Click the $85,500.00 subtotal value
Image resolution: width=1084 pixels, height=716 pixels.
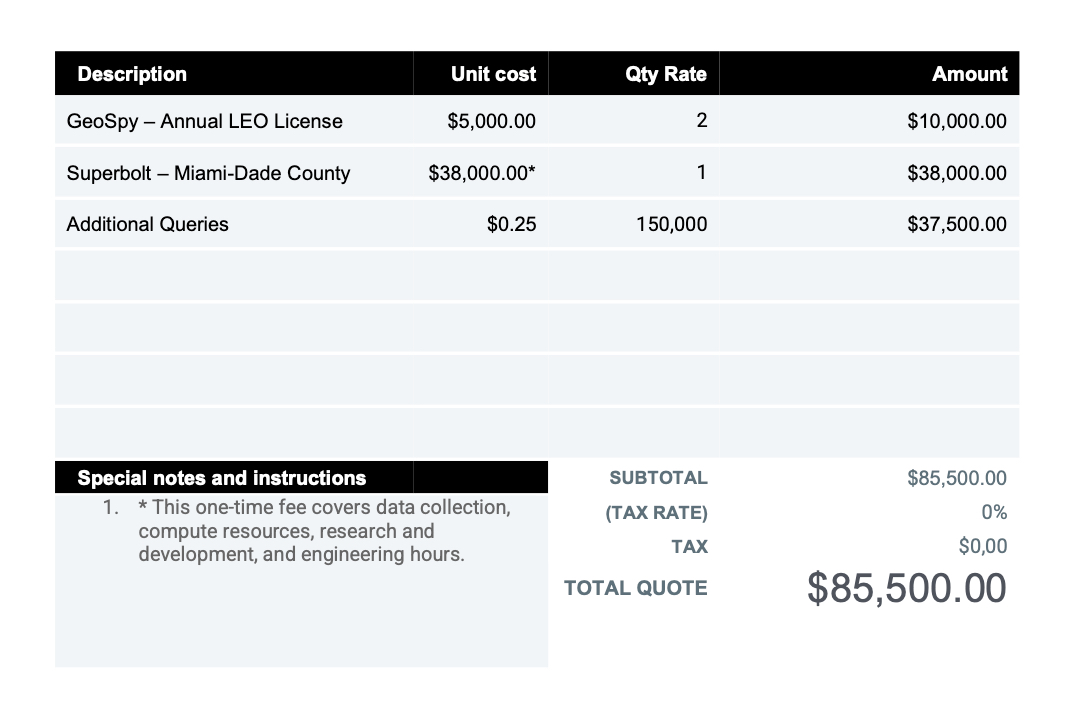pyautogui.click(x=956, y=478)
